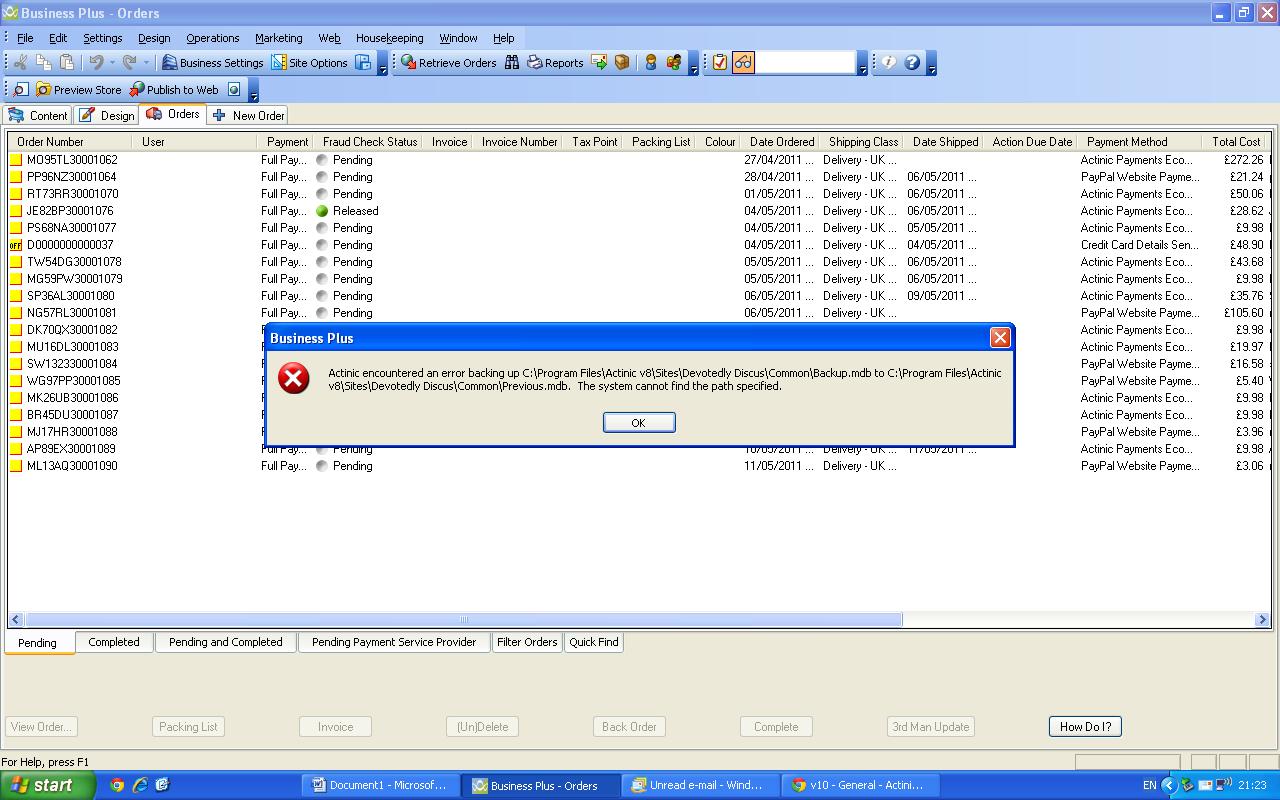Click the package box toolbar icon
Viewport: 1280px width, 800px height.
coord(622,63)
